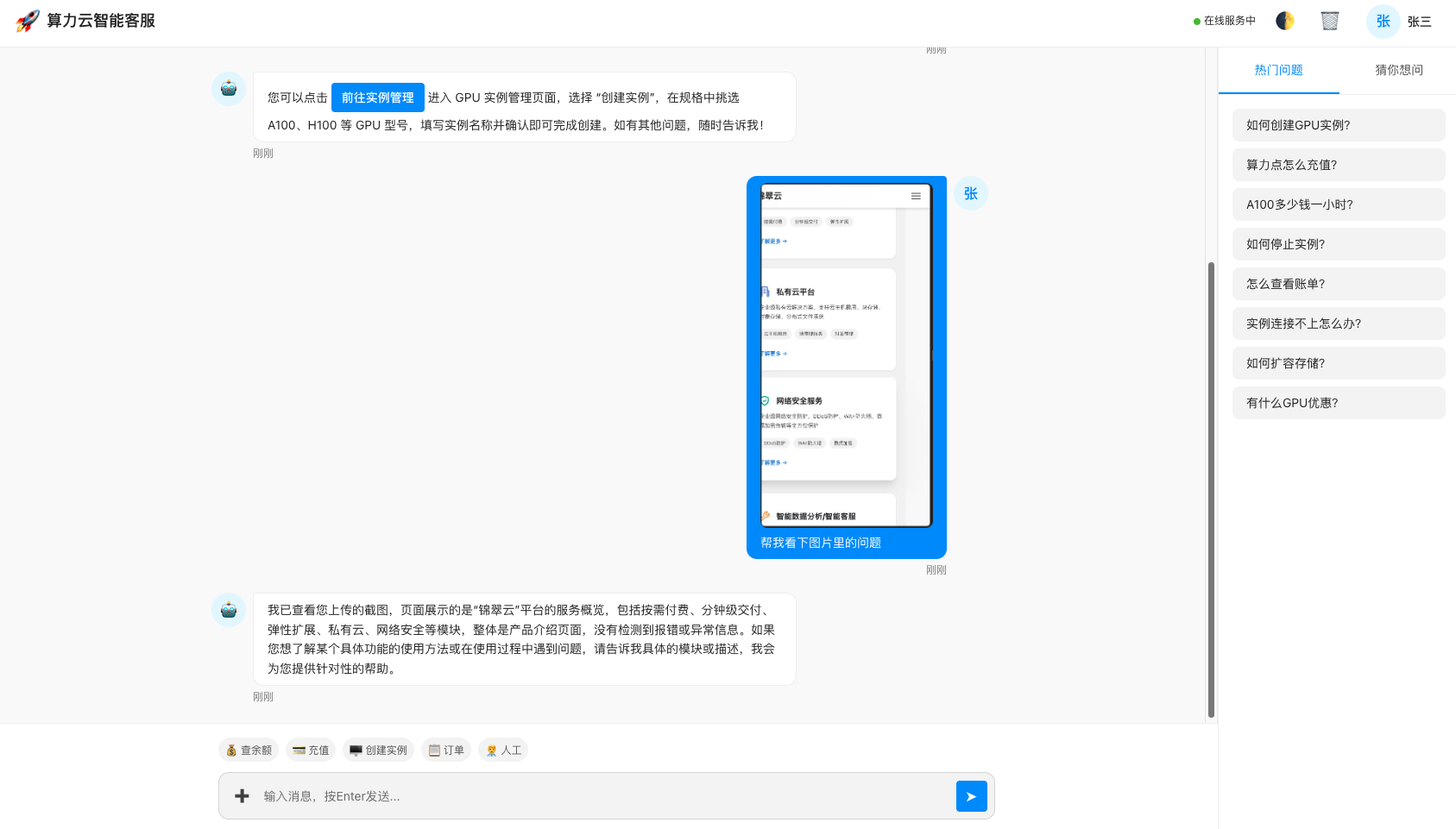The image size is (1456, 829).
Task: Select question 如何扩容存储?
Action: tap(1339, 363)
